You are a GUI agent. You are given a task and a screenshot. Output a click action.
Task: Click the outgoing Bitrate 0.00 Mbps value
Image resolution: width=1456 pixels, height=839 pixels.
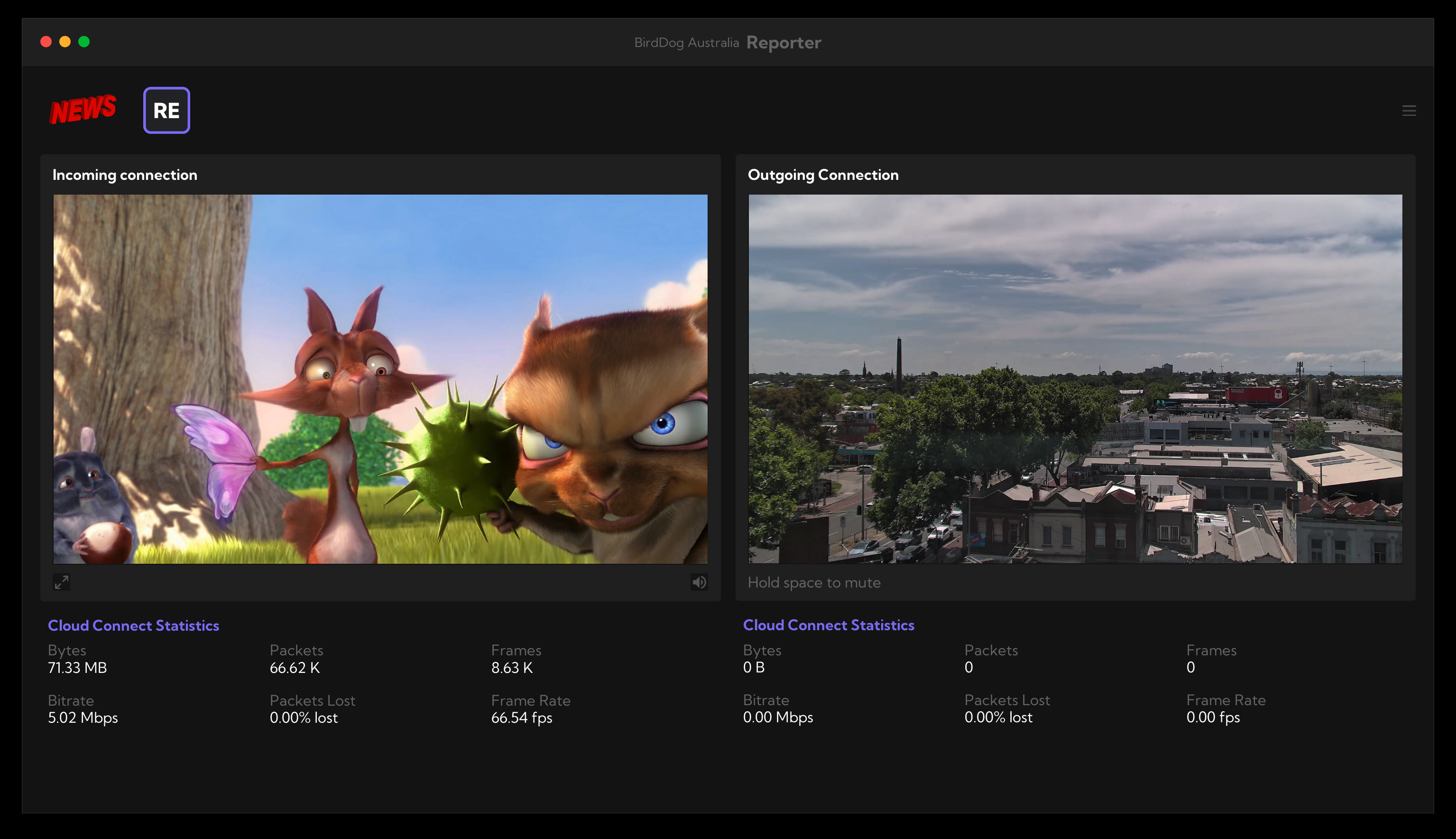click(x=778, y=717)
